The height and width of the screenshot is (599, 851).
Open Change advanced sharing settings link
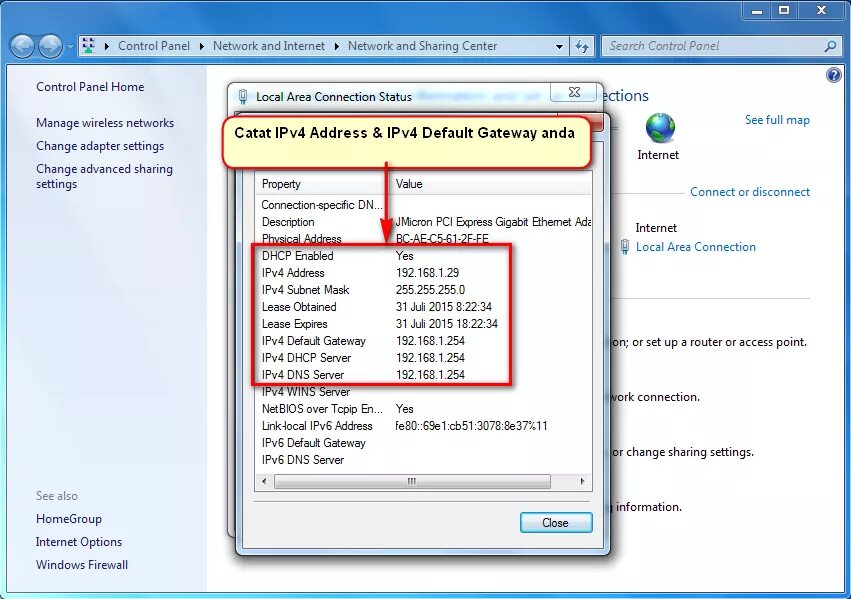pyautogui.click(x=104, y=176)
